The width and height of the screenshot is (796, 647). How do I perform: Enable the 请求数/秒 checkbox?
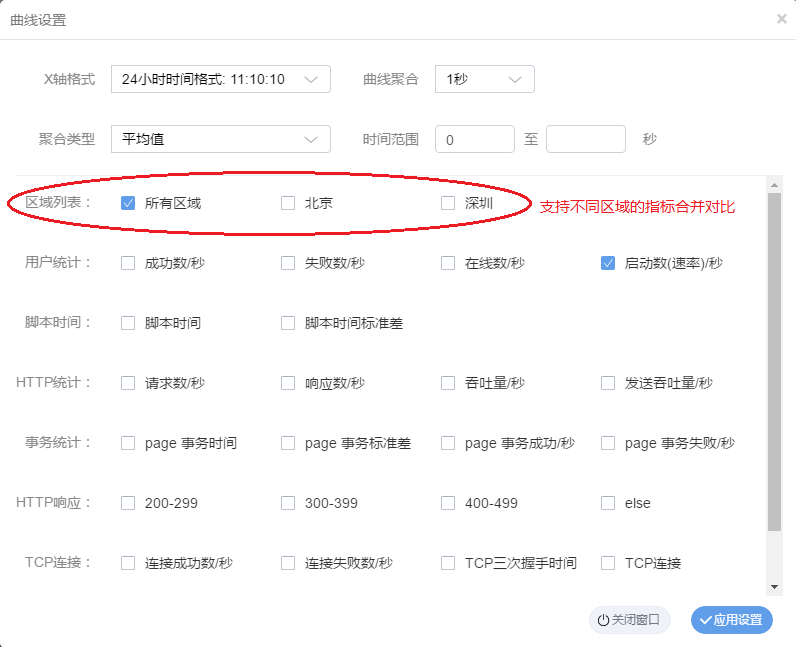(x=128, y=383)
